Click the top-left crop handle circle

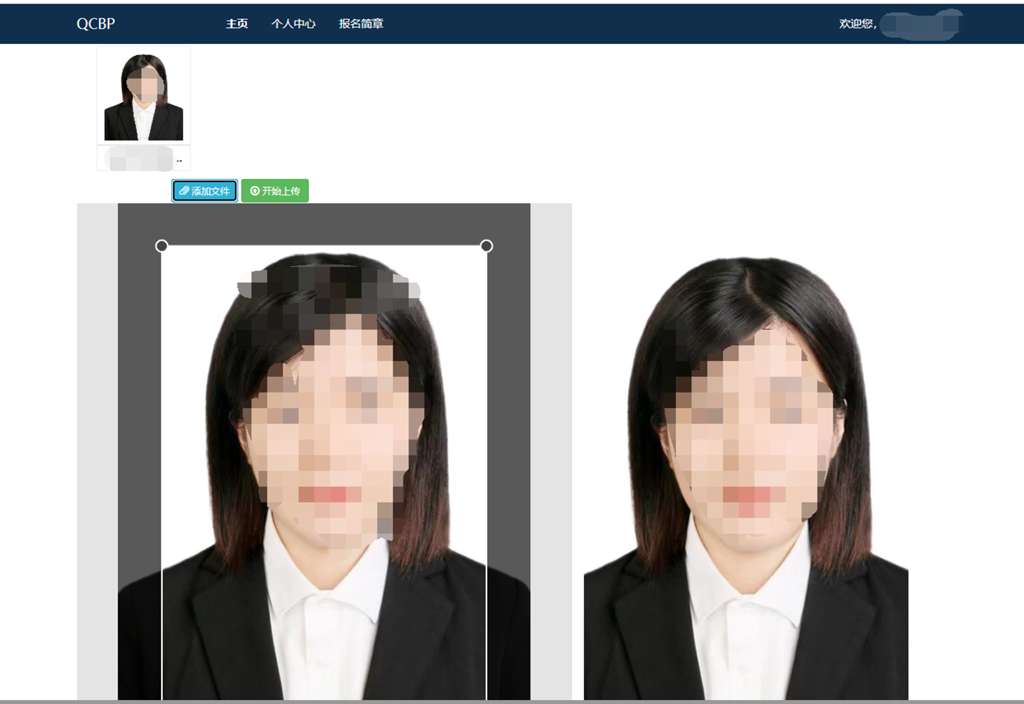point(162,246)
